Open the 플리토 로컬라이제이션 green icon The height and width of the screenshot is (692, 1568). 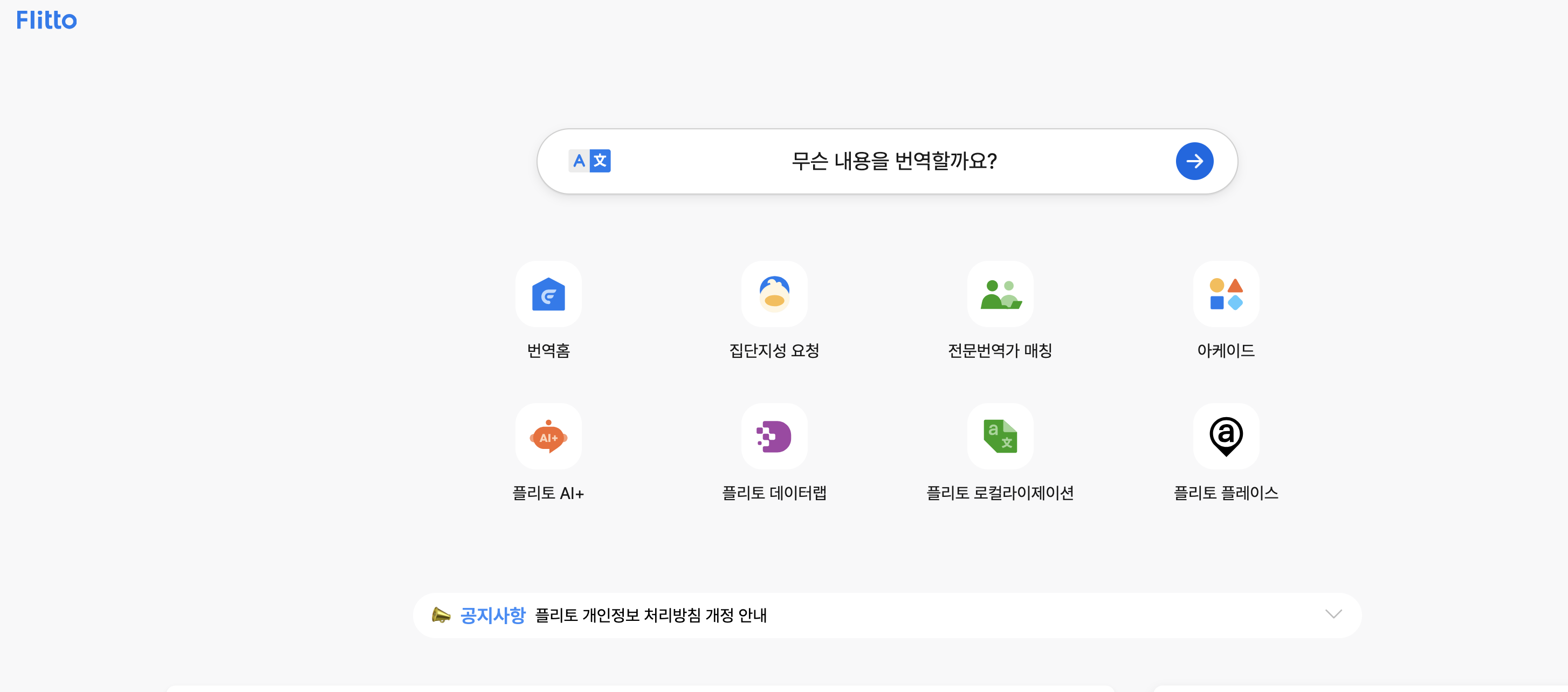(1000, 437)
